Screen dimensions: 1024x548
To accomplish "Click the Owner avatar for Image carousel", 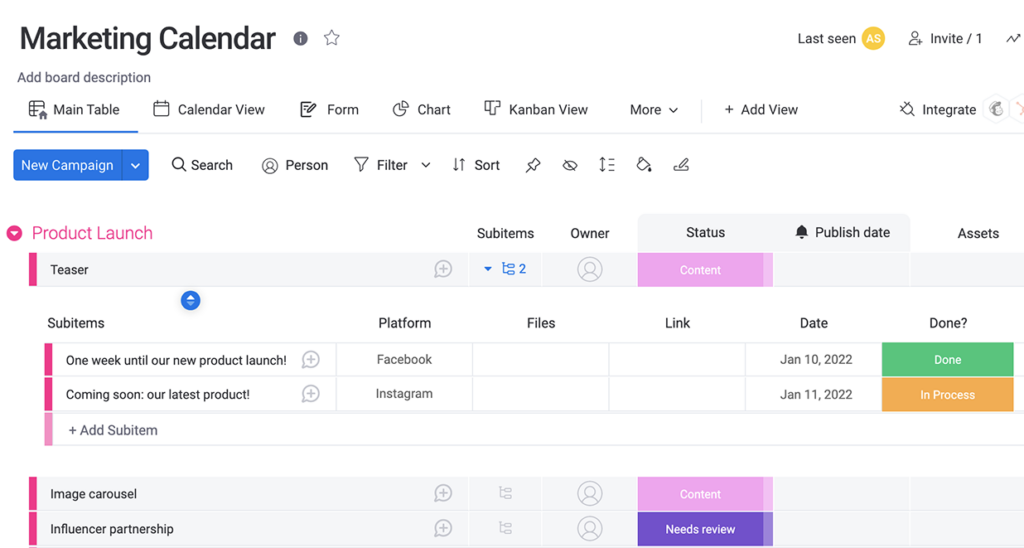I will [x=590, y=494].
